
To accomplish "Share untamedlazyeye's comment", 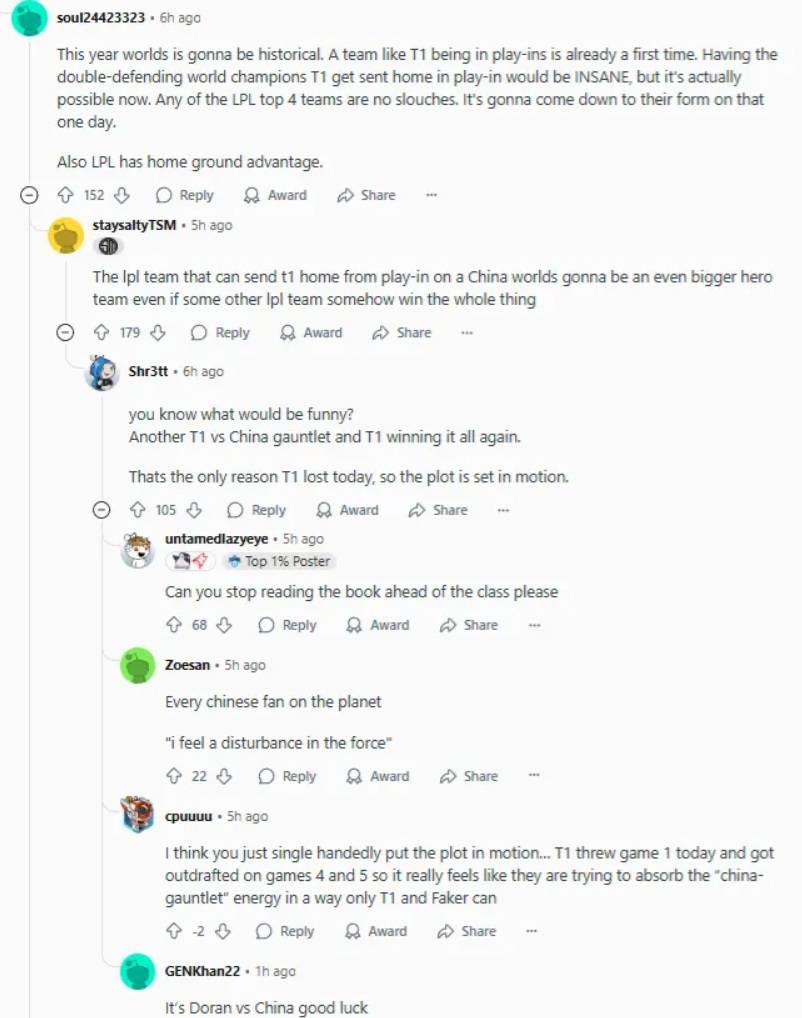I will point(468,625).
